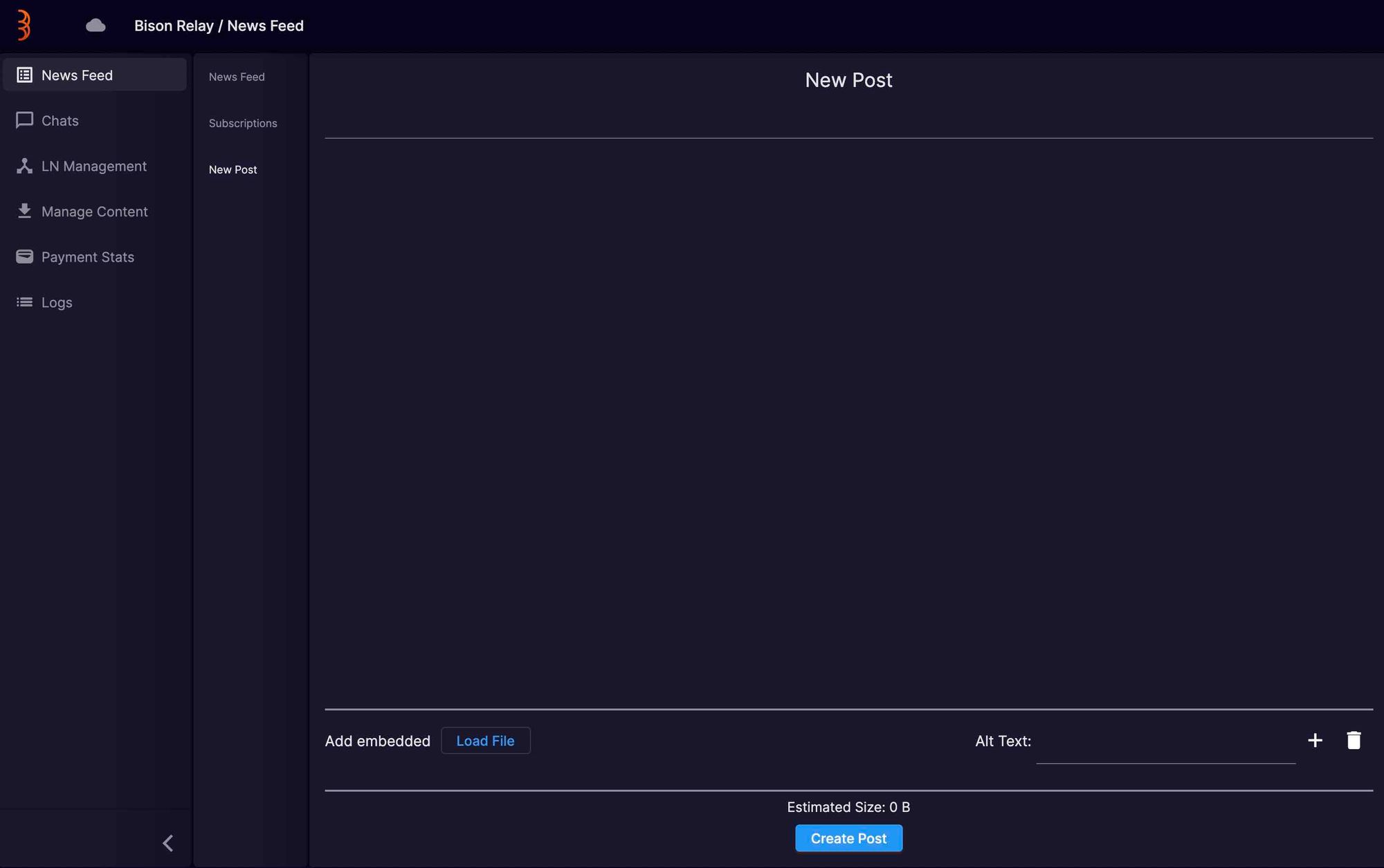Click the orange Bison Relay logo
1384x868 pixels.
coord(24,26)
